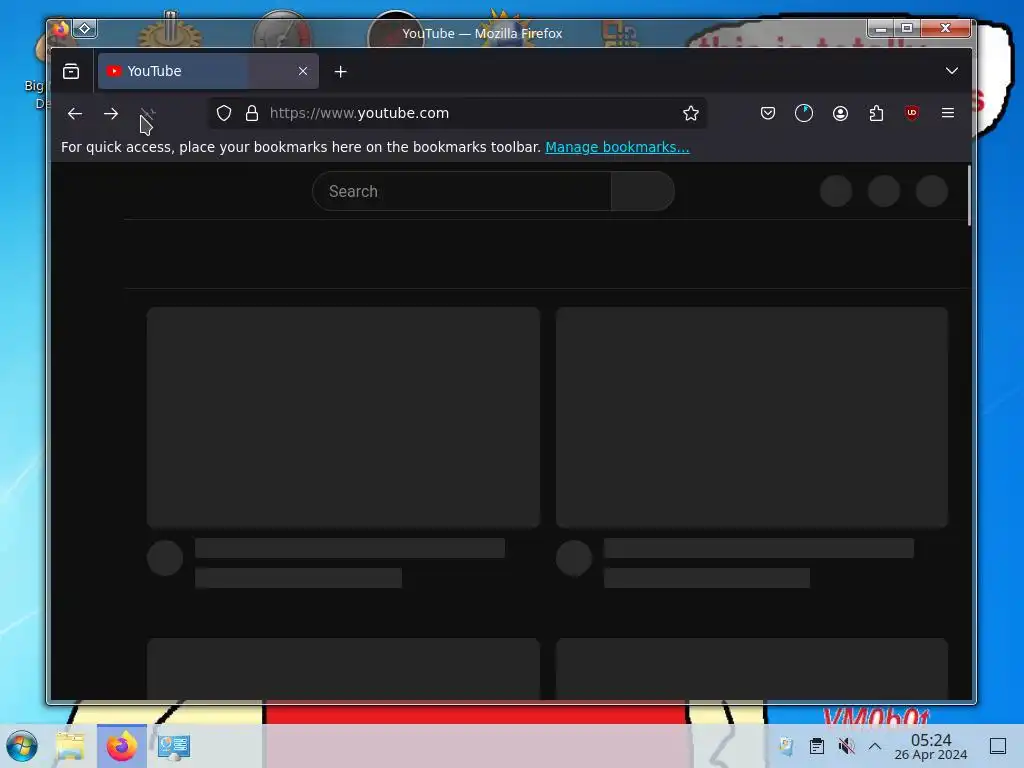Viewport: 1024px width, 768px height.
Task: Stop or reload the loading page
Action: (148, 114)
